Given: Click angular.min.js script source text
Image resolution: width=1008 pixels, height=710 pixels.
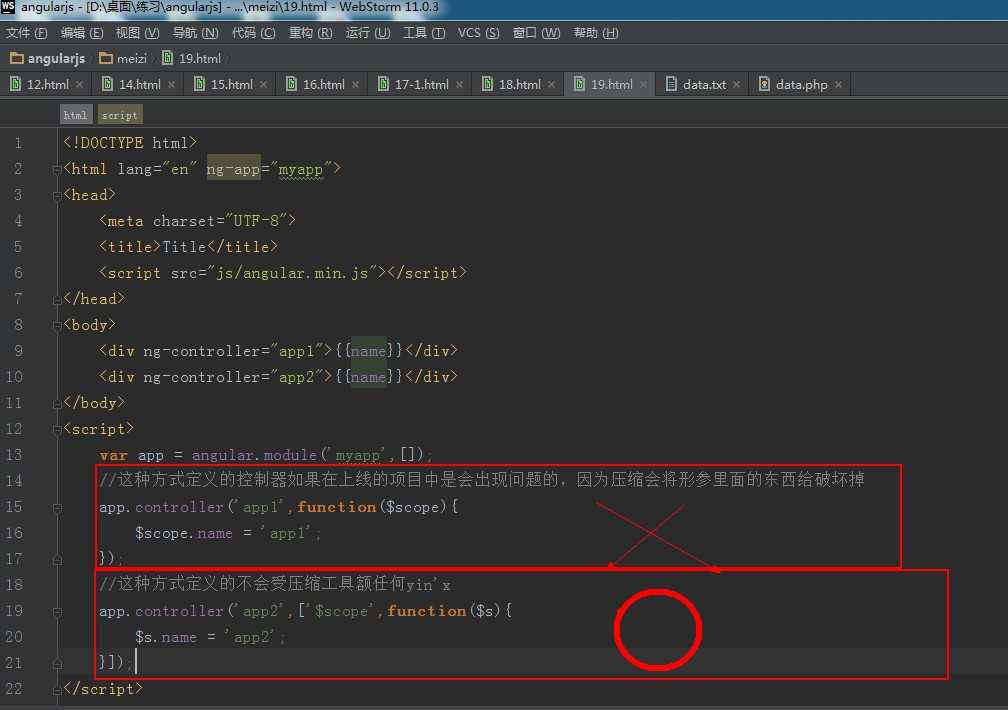Looking at the screenshot, I should pos(292,273).
